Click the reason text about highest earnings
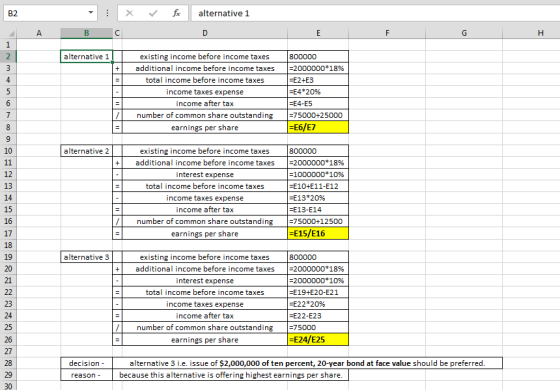560x390 pixels. coord(231,375)
